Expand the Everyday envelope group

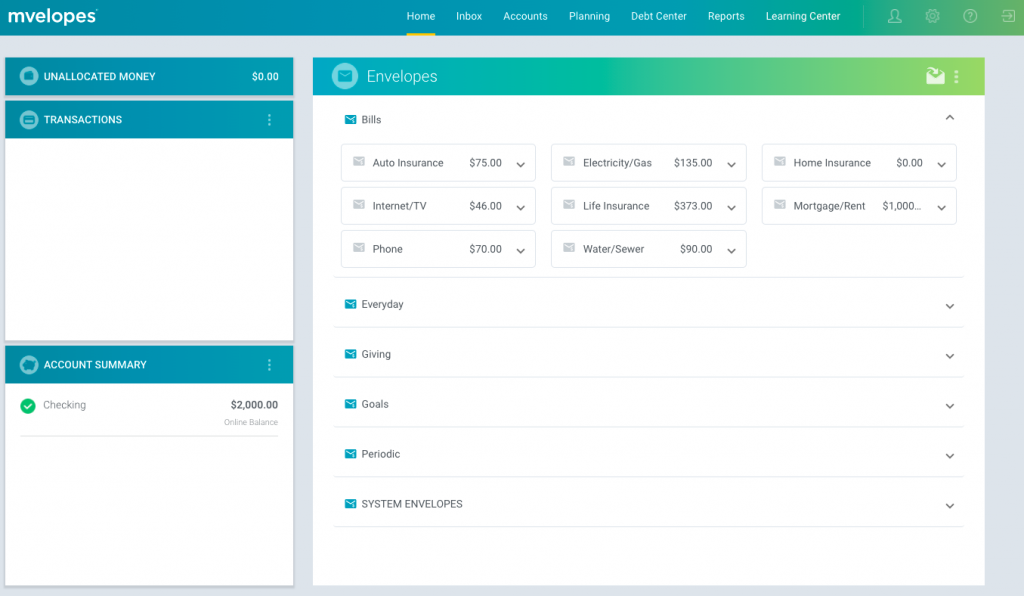[949, 306]
